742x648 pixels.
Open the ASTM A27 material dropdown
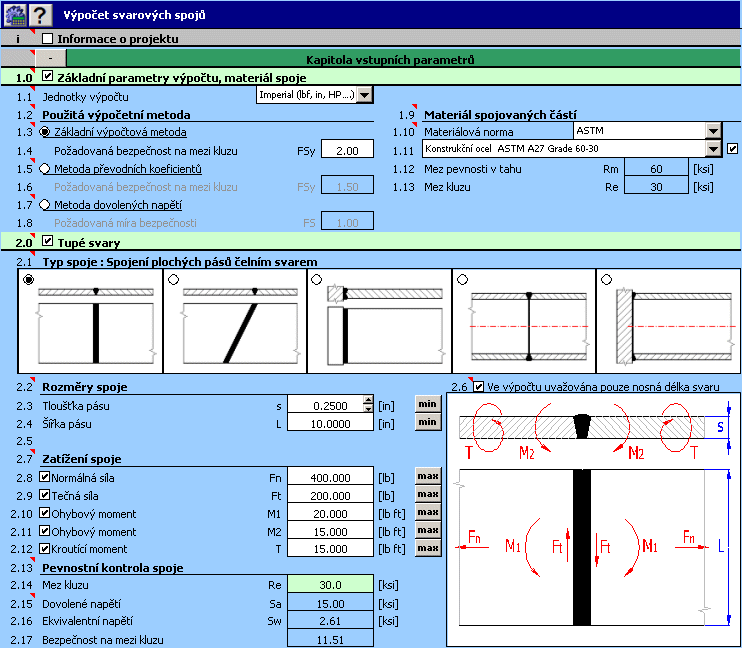click(712, 149)
